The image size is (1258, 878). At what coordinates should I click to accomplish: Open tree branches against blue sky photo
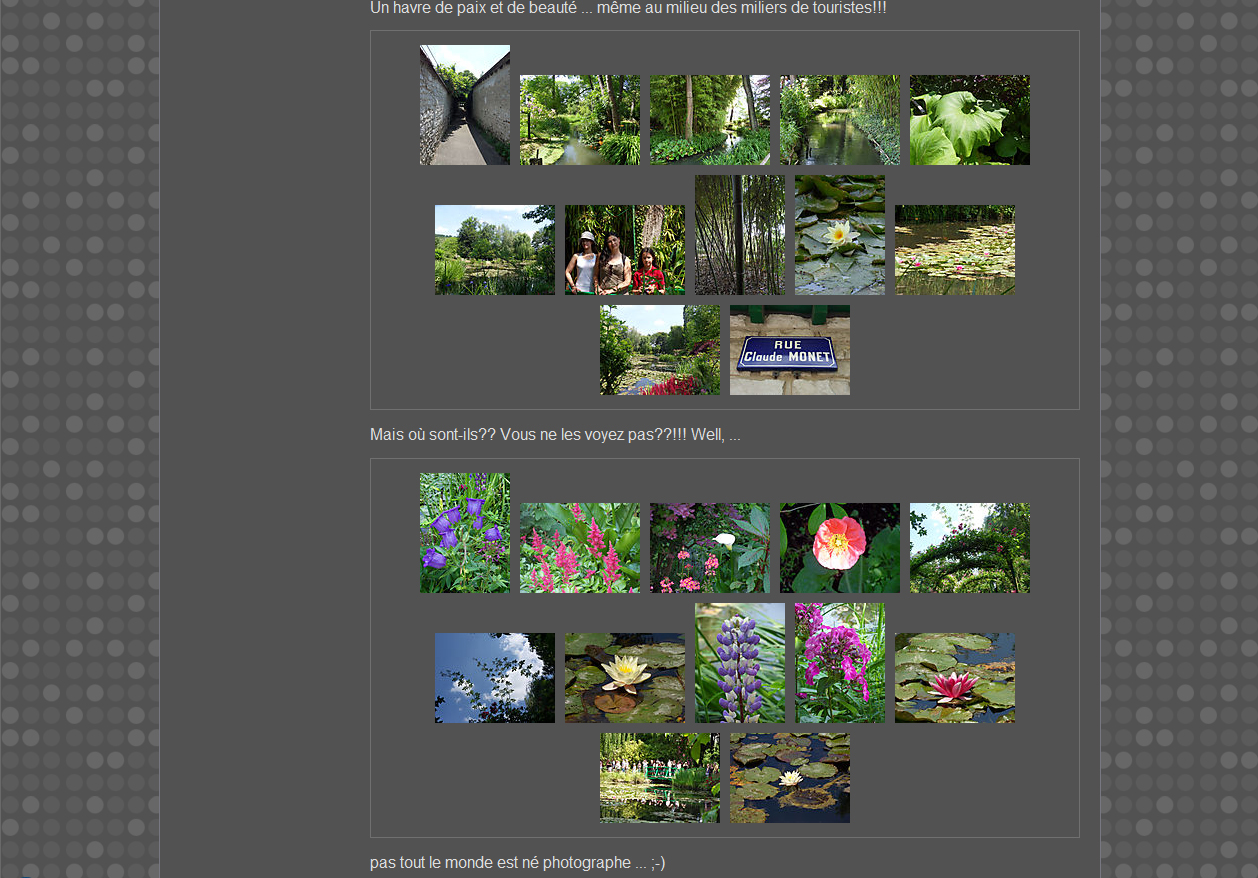[x=494, y=678]
